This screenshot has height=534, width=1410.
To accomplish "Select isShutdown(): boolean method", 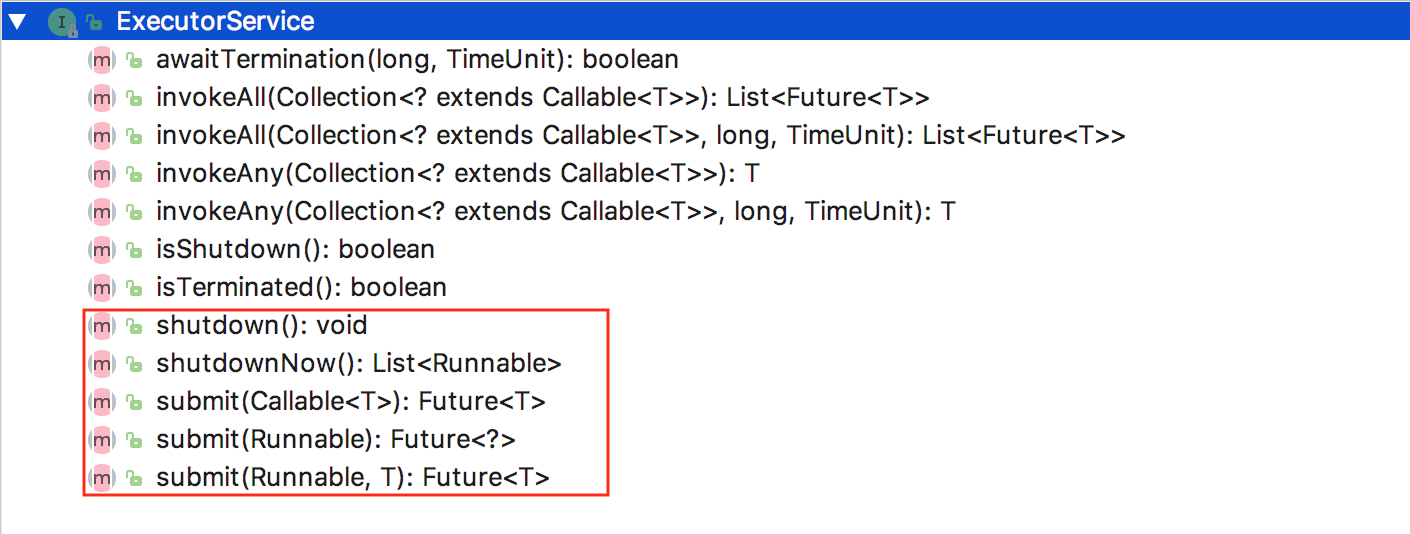I will [295, 249].
